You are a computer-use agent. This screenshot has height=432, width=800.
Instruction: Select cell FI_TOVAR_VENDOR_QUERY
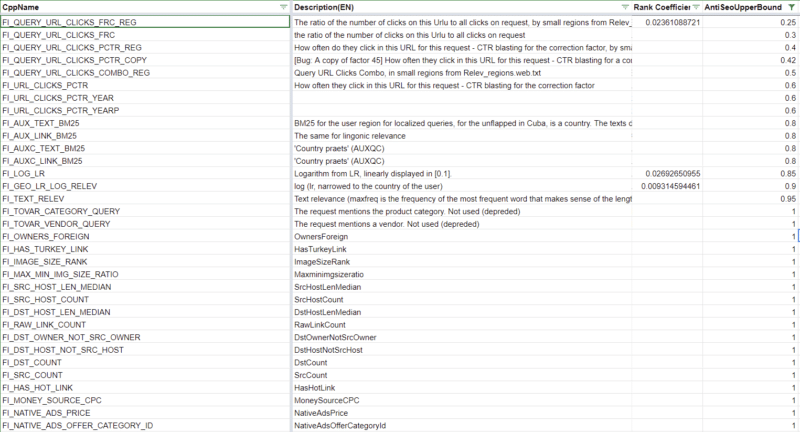145,224
